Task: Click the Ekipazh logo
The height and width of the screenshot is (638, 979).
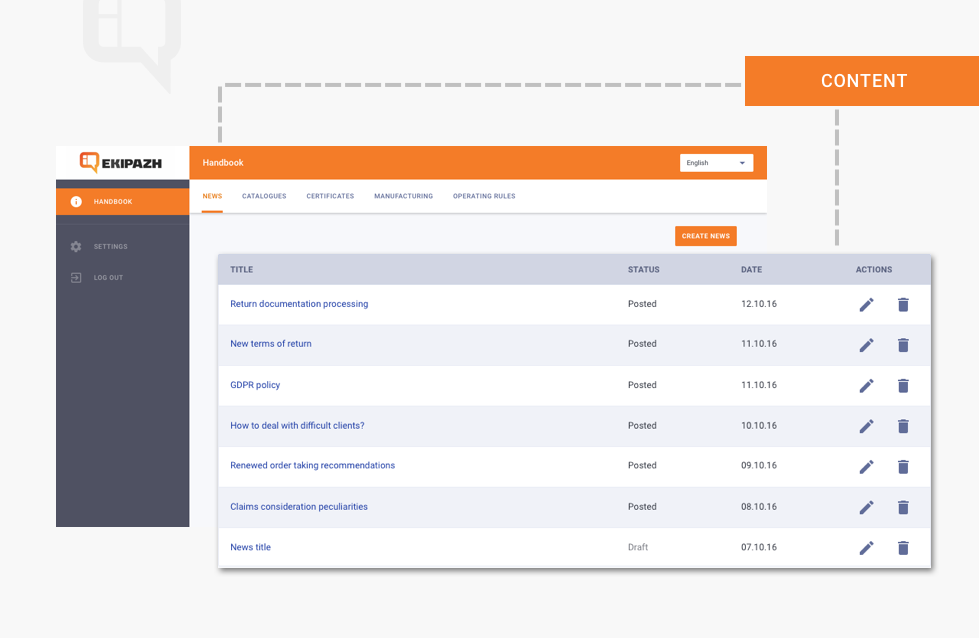Action: (122, 162)
